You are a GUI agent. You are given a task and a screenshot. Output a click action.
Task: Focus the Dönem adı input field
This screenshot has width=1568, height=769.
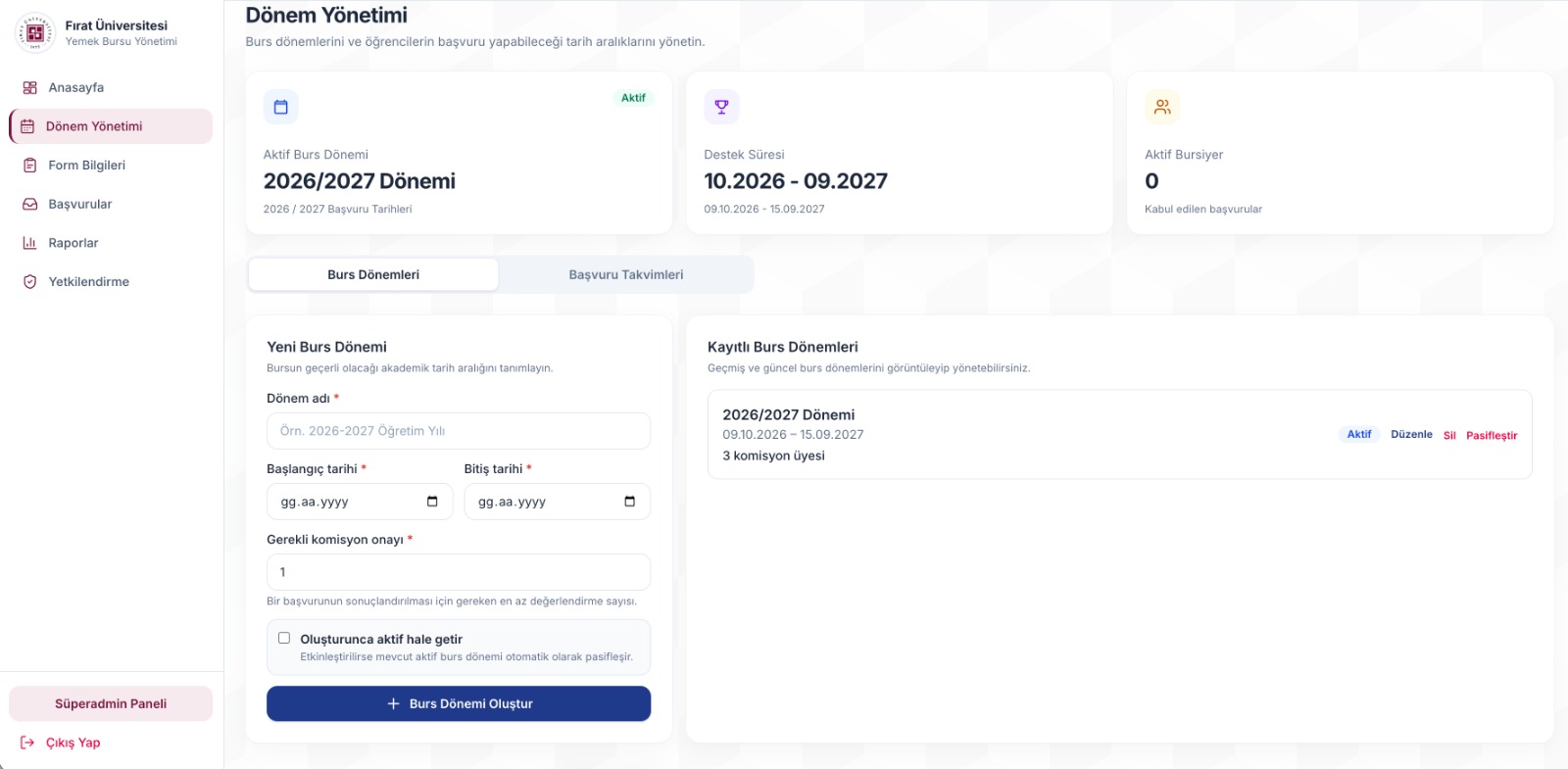(x=459, y=431)
